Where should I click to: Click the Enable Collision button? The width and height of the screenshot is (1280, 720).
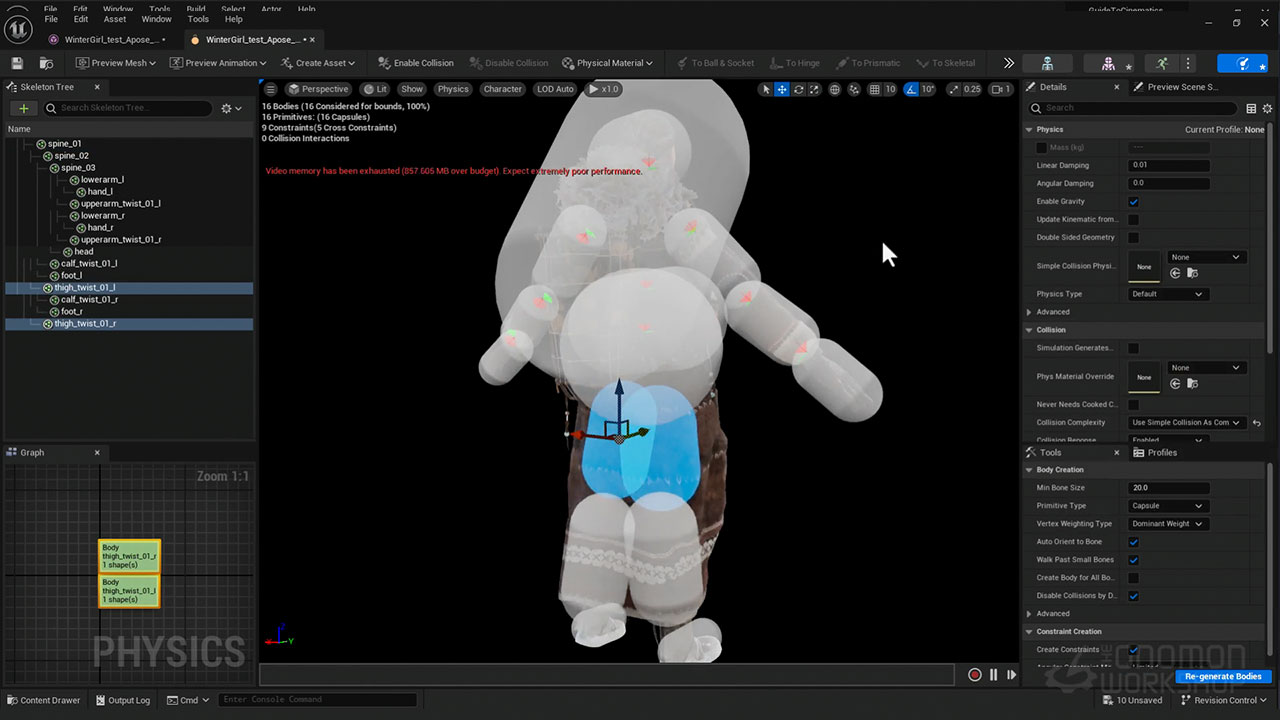(x=415, y=63)
